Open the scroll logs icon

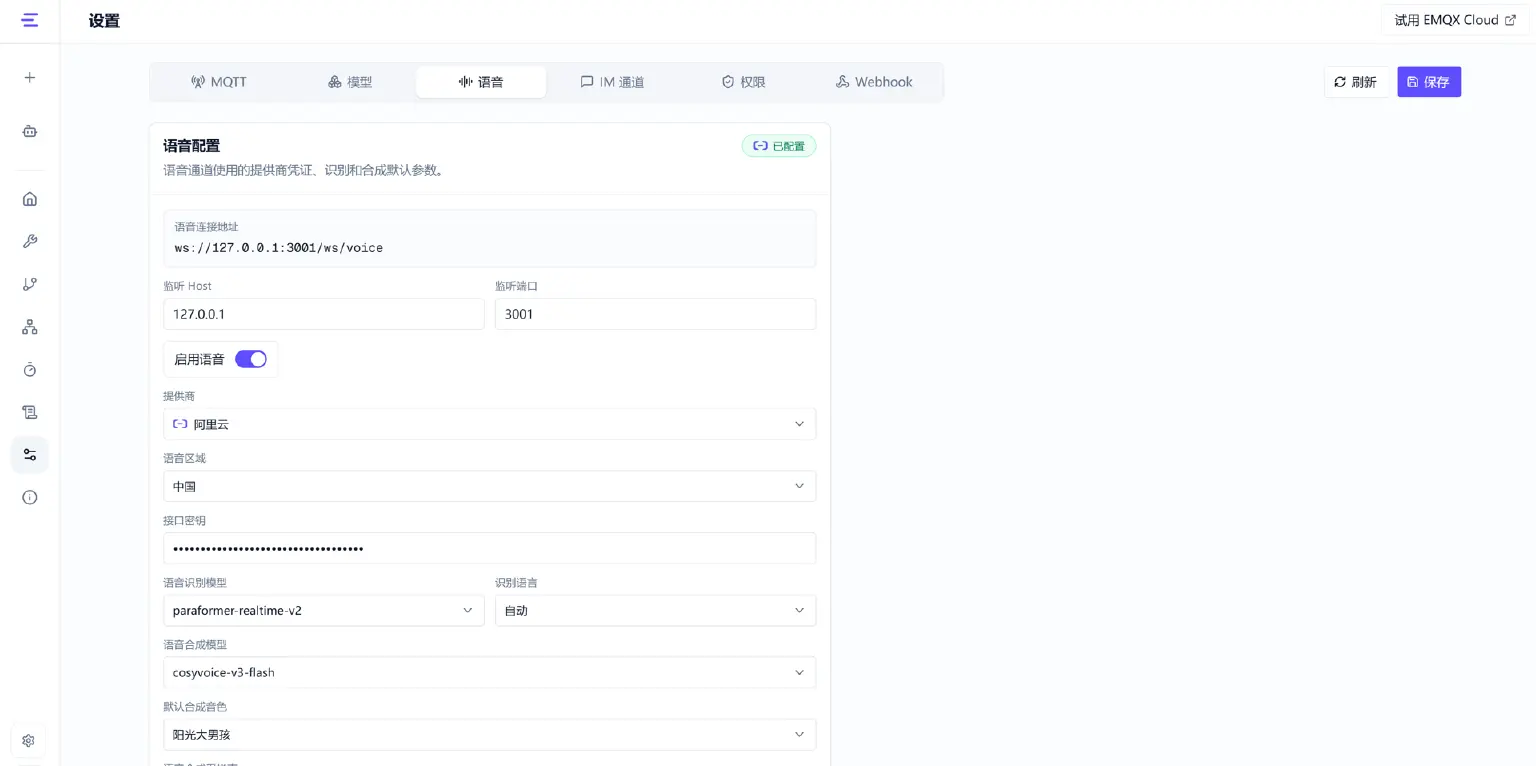pyautogui.click(x=30, y=412)
